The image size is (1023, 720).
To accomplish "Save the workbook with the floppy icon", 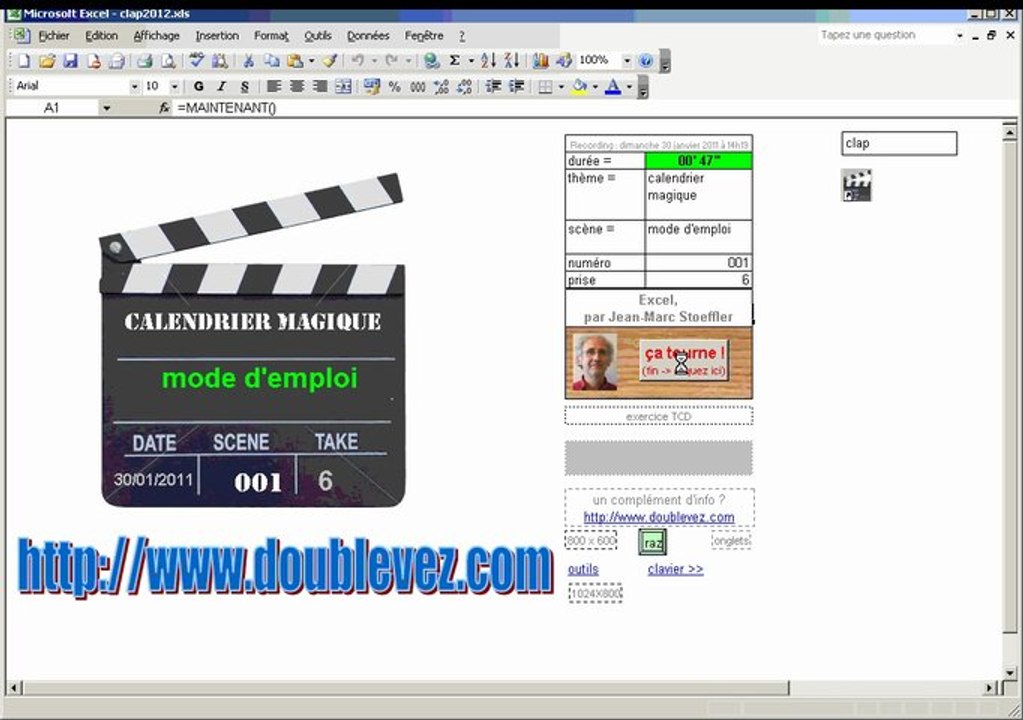I will [x=70, y=61].
